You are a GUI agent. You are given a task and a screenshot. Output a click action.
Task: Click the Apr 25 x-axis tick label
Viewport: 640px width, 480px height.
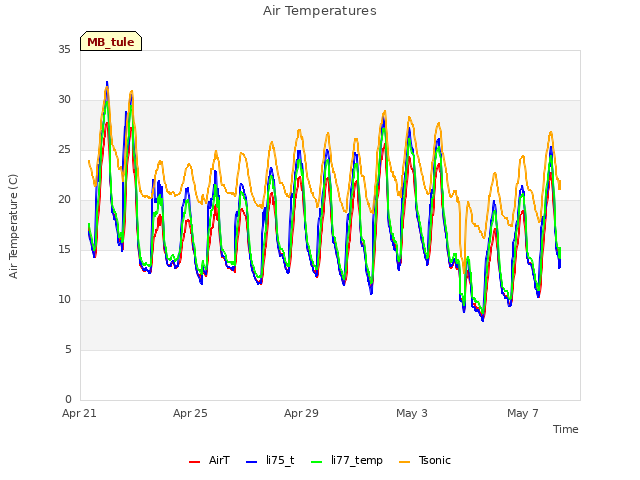coord(190,413)
